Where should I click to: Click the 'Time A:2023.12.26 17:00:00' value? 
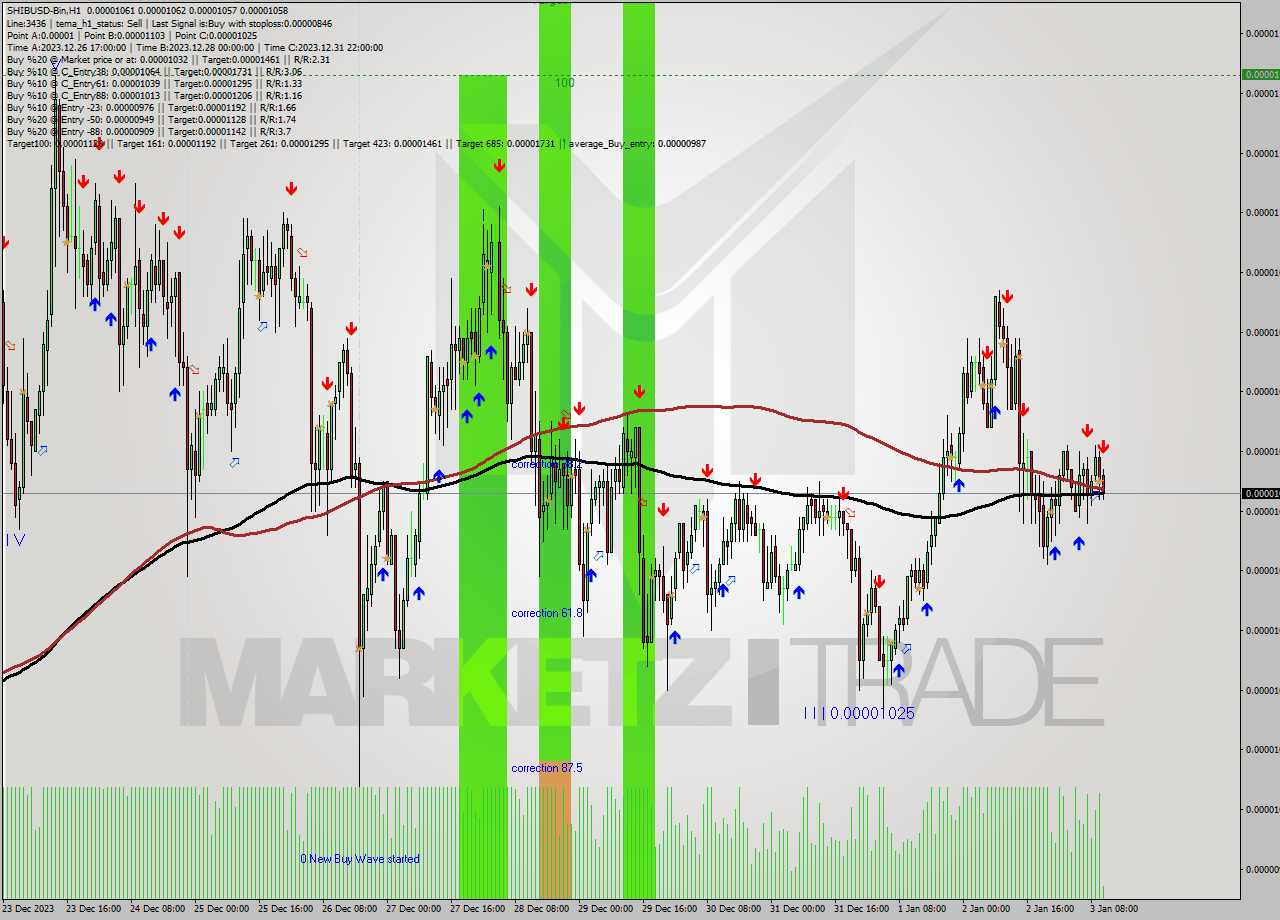coord(66,47)
